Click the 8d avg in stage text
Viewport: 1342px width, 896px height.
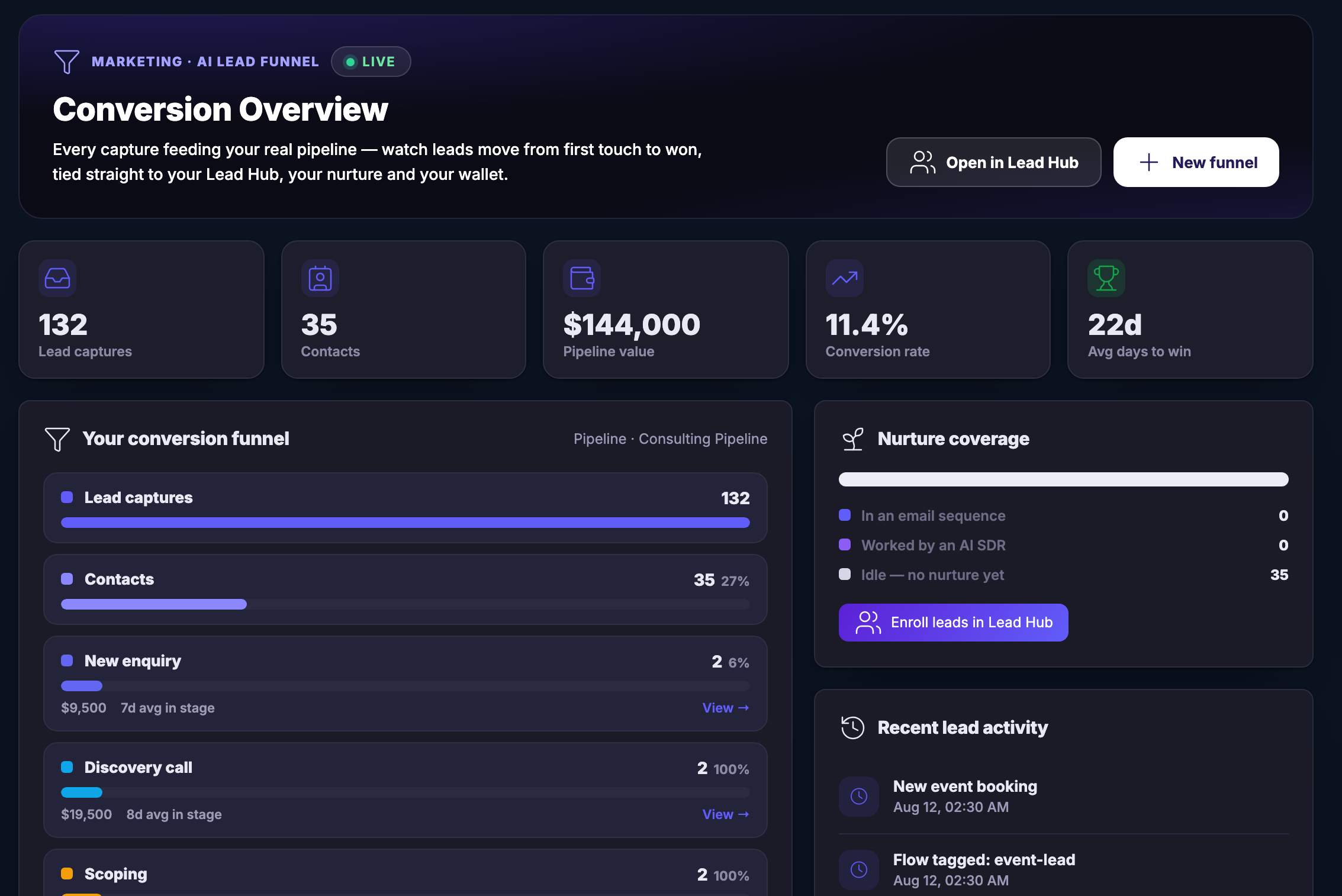tap(174, 814)
